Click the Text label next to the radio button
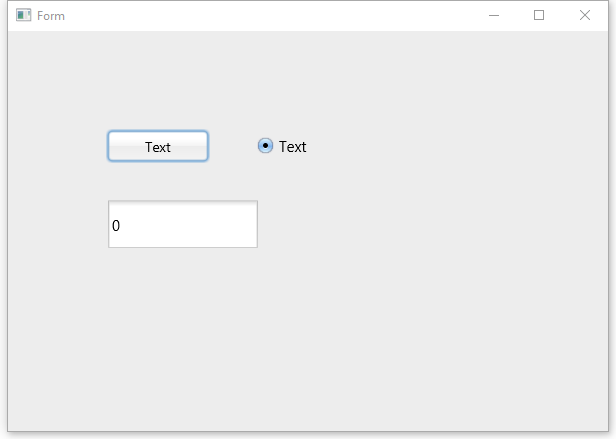This screenshot has height=439, width=616. click(293, 147)
